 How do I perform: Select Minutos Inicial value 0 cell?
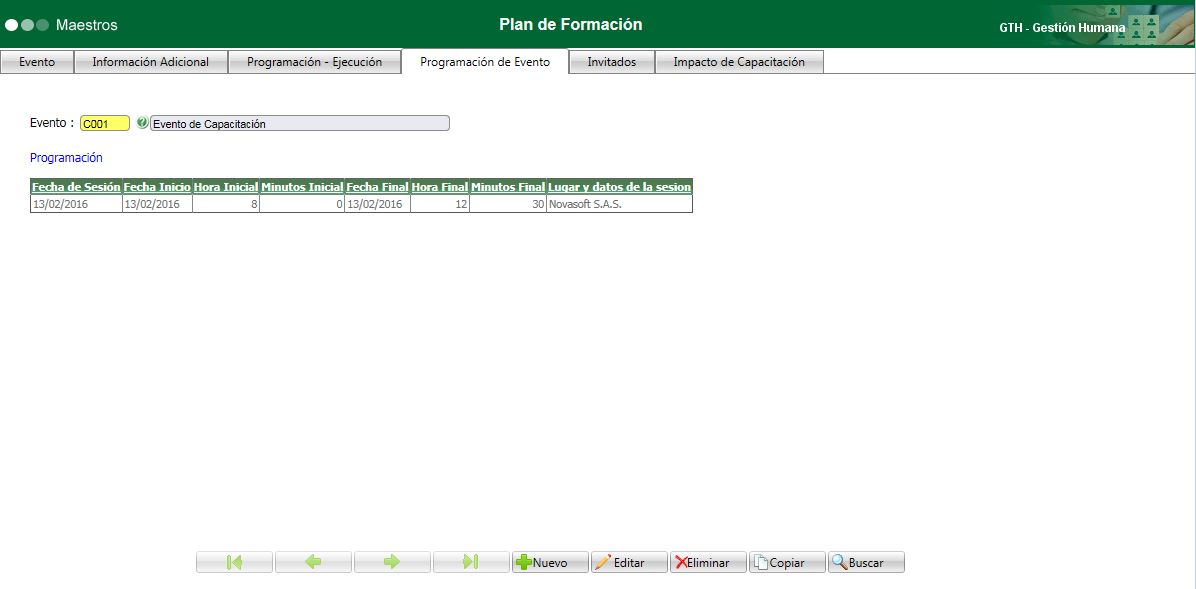click(x=302, y=204)
